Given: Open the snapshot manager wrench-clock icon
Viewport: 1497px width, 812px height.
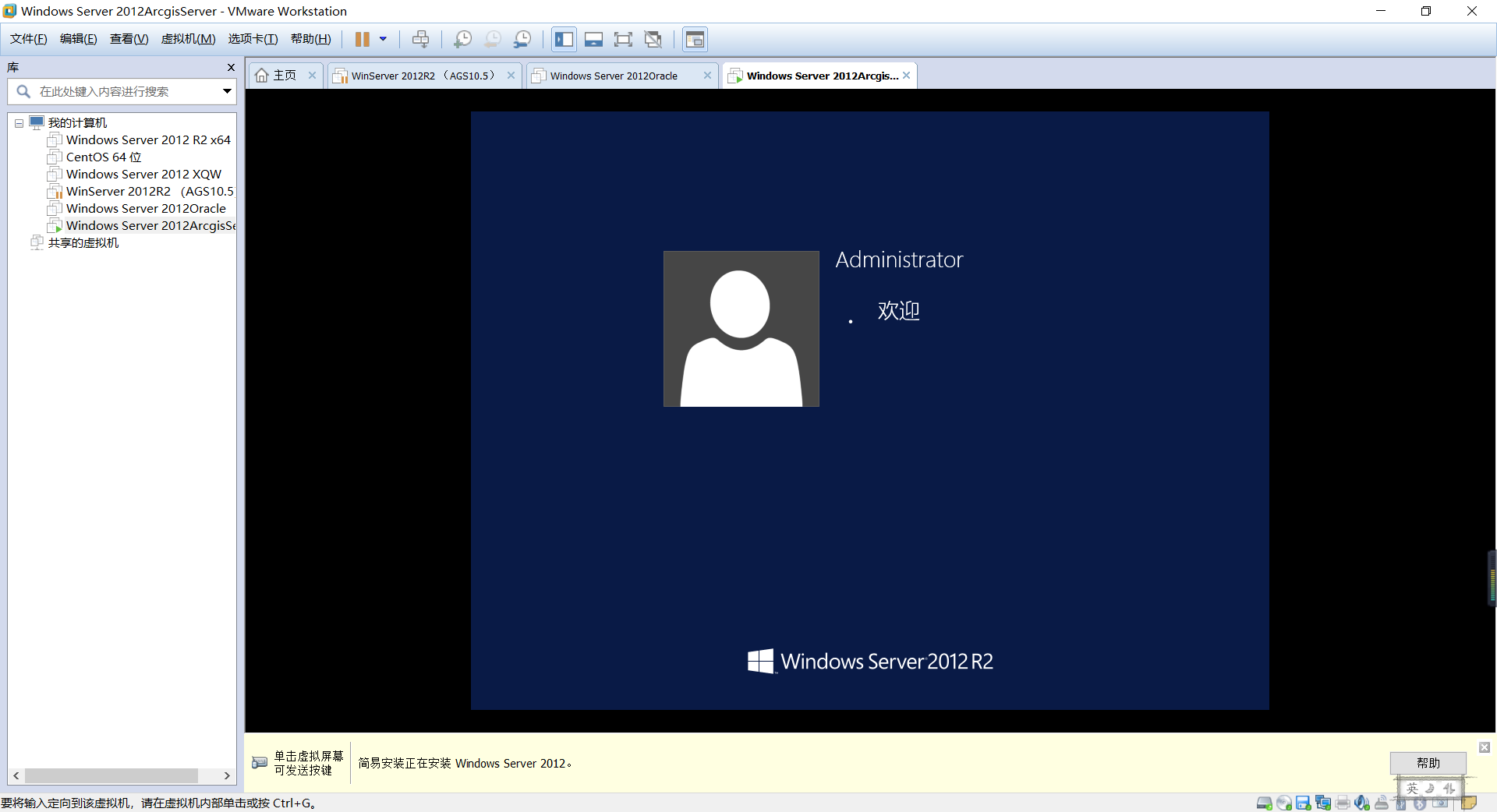Looking at the screenshot, I should 522,39.
